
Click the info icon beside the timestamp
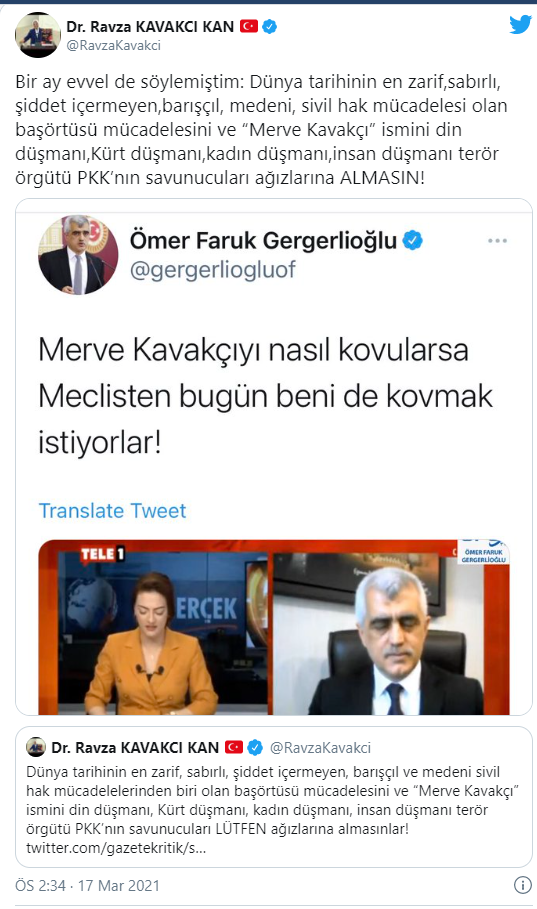[523, 885]
